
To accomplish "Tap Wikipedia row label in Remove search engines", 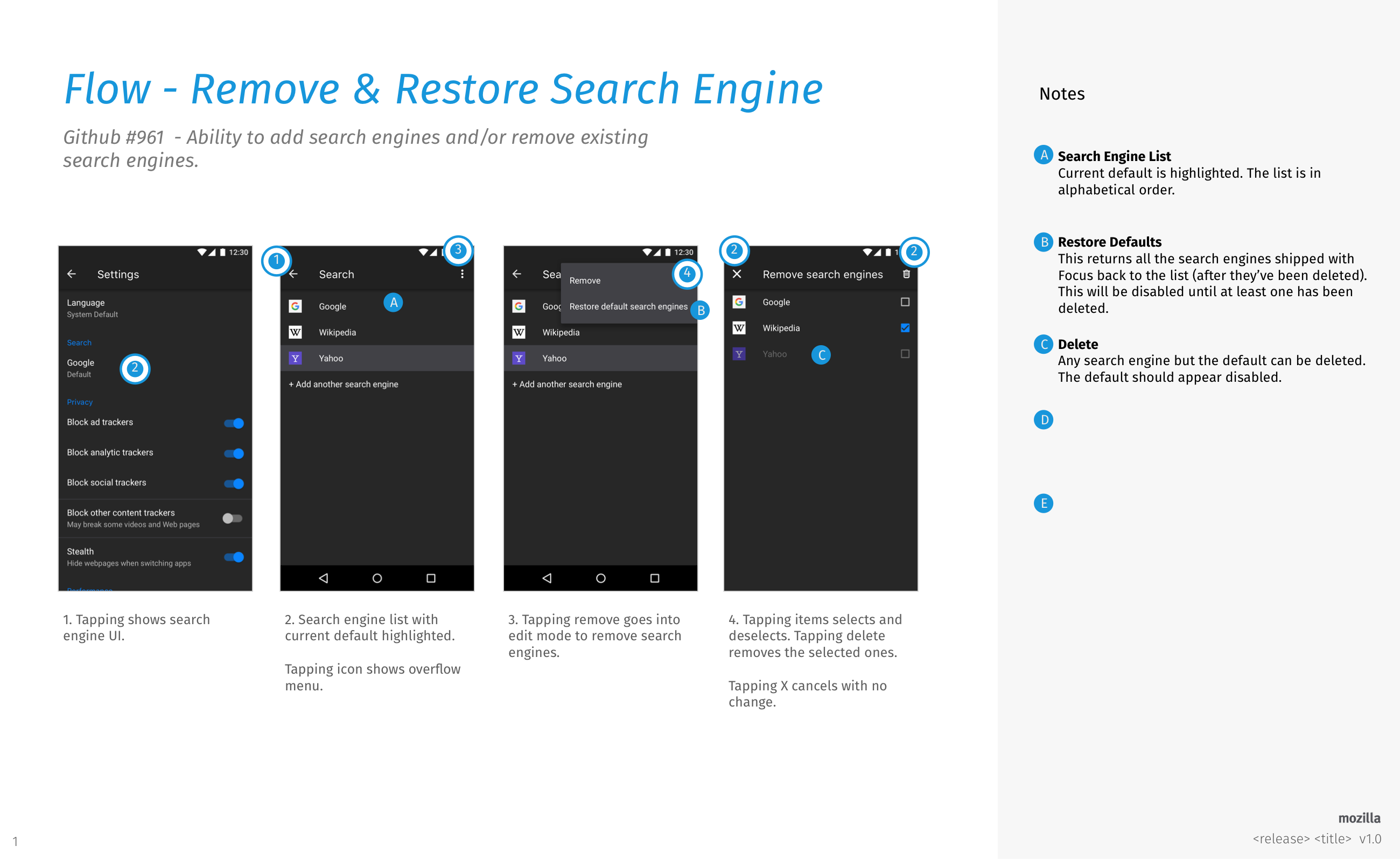I will tap(781, 328).
